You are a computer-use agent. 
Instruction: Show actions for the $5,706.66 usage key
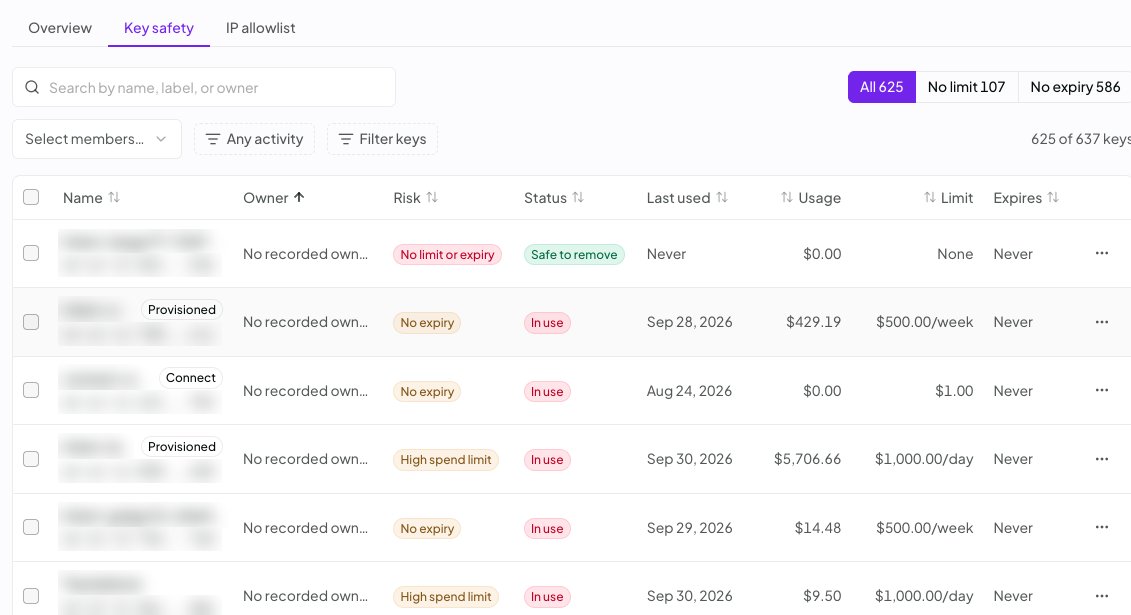click(1101, 459)
